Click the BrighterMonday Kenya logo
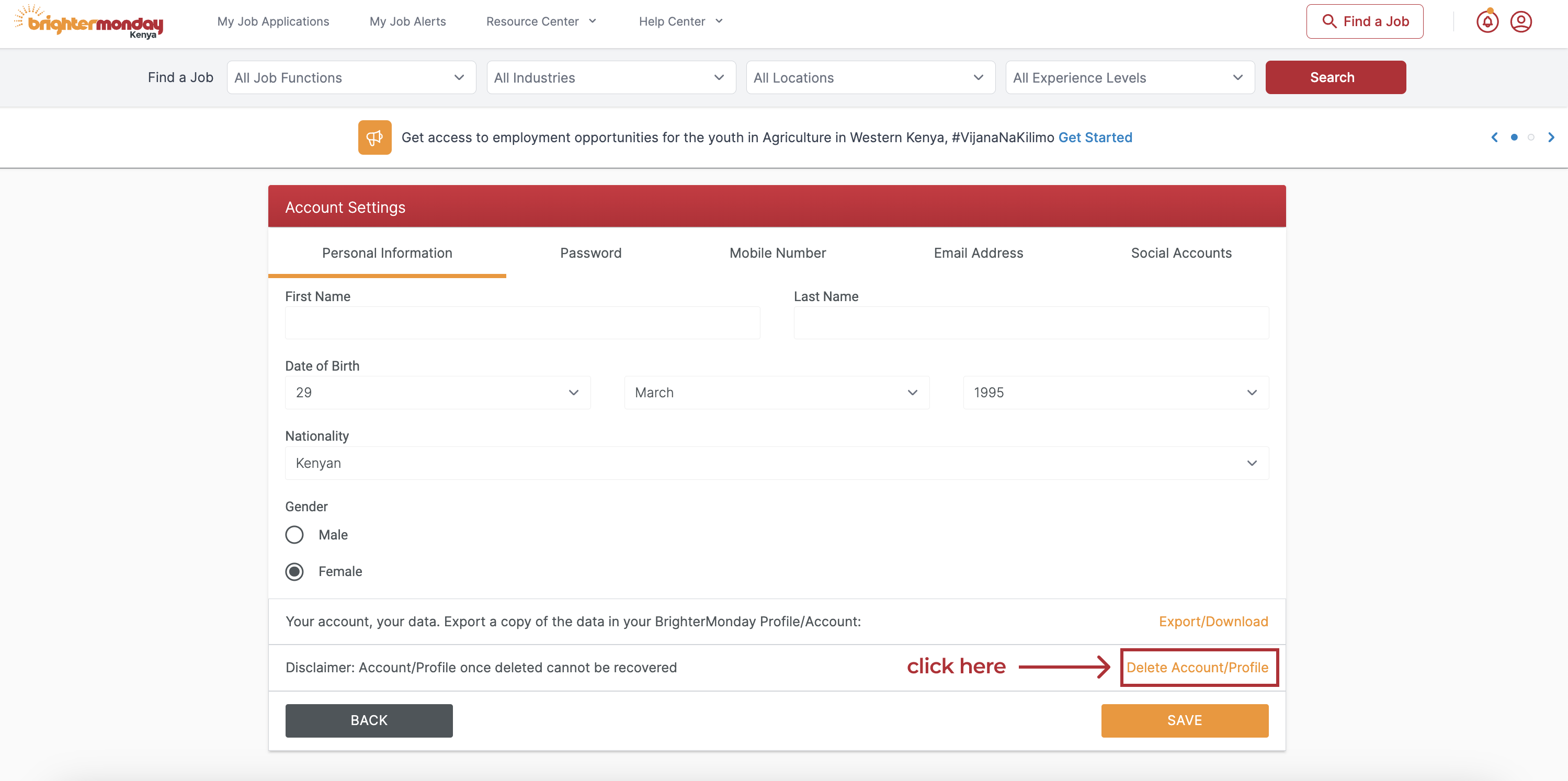Viewport: 1568px width, 781px height. 89,22
